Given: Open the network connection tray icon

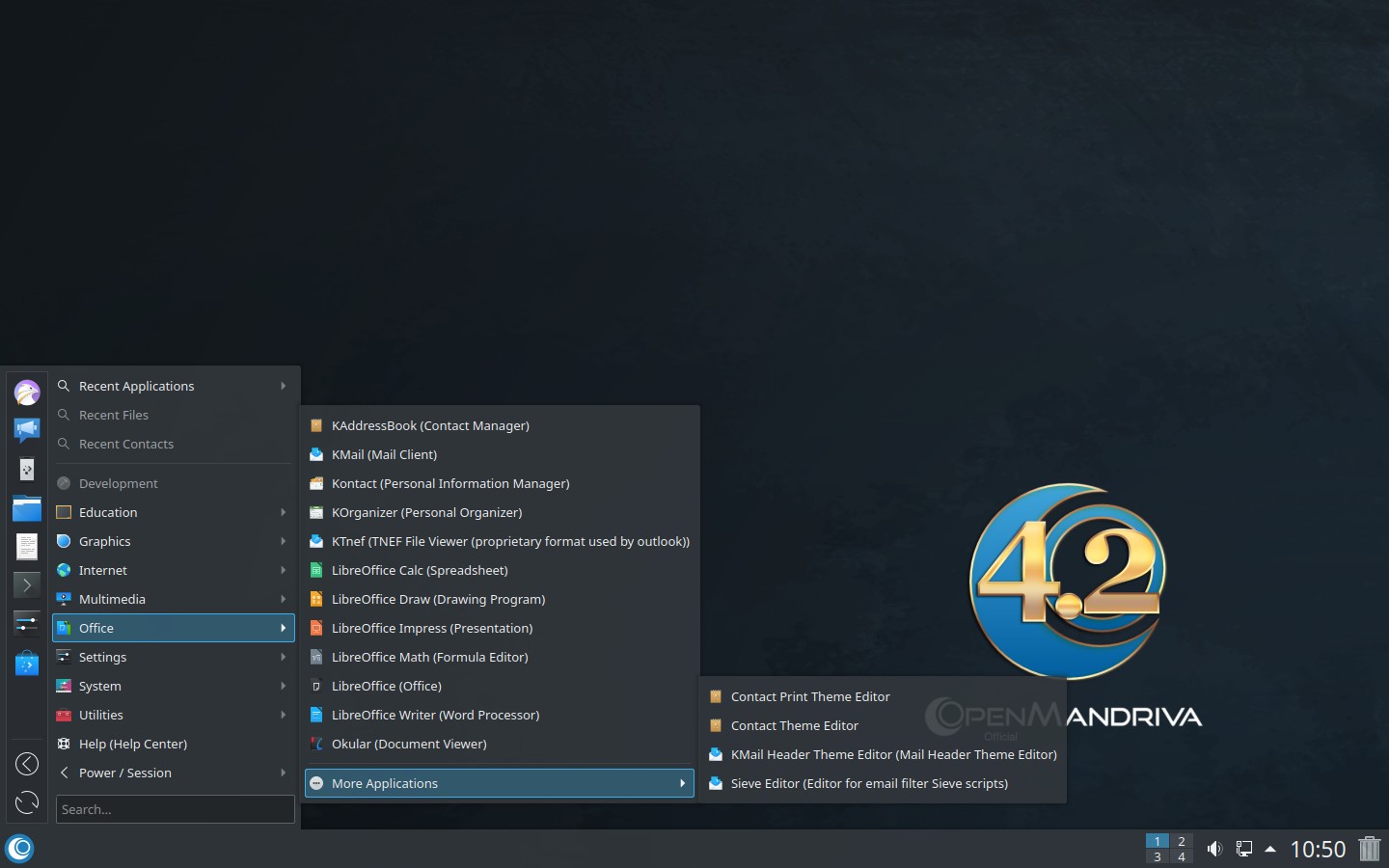Looking at the screenshot, I should tap(1244, 849).
